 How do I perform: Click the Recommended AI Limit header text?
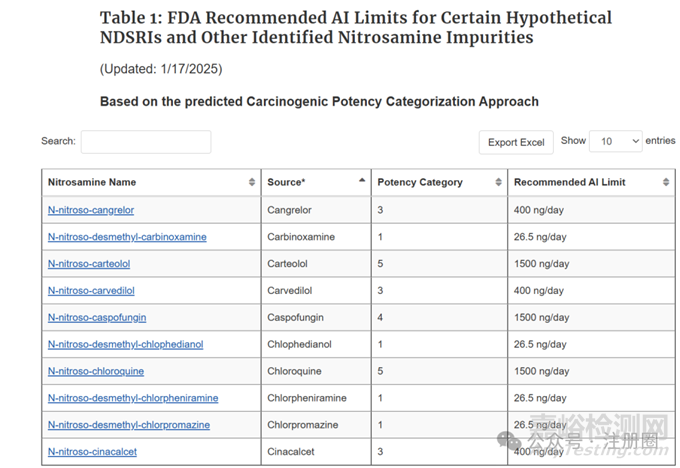point(569,183)
